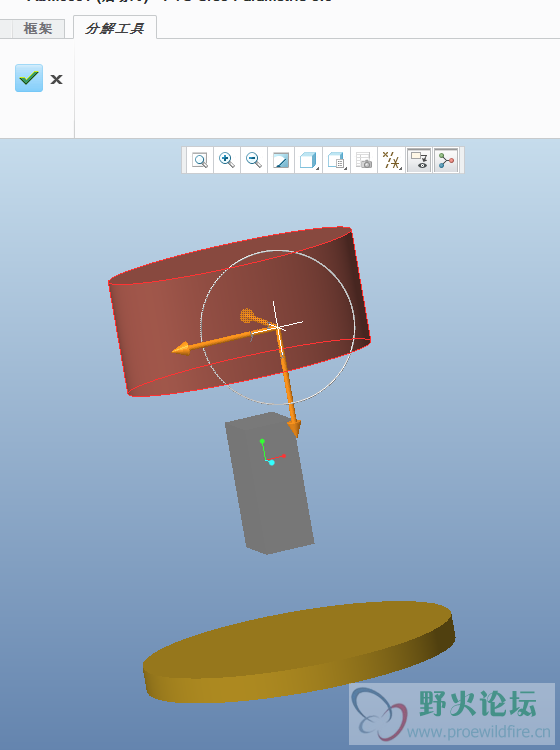Screen dimensions: 560x750
Task: Accept changes with green checkmark button
Action: click(x=29, y=78)
